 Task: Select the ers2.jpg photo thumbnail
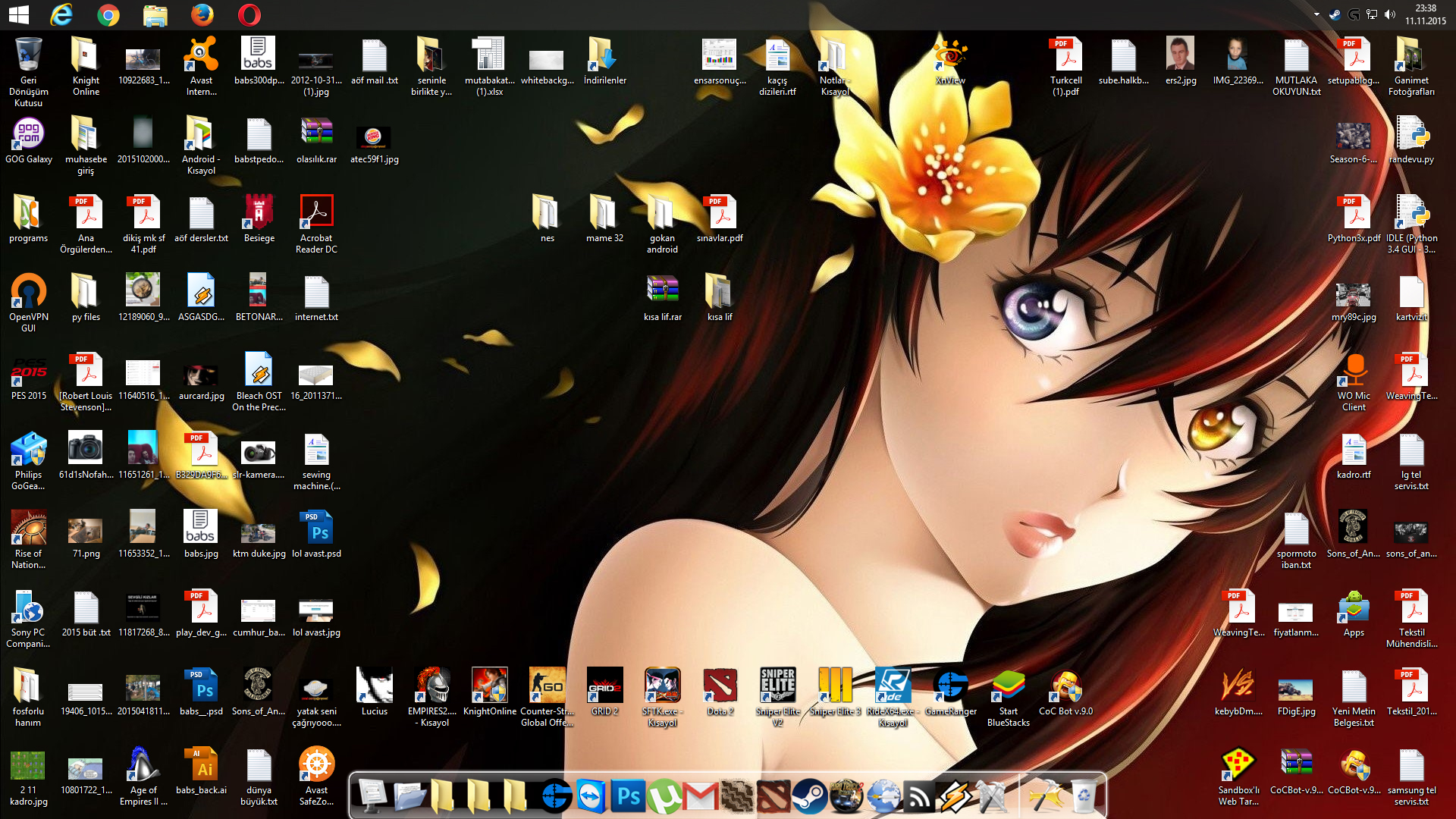(x=1181, y=61)
